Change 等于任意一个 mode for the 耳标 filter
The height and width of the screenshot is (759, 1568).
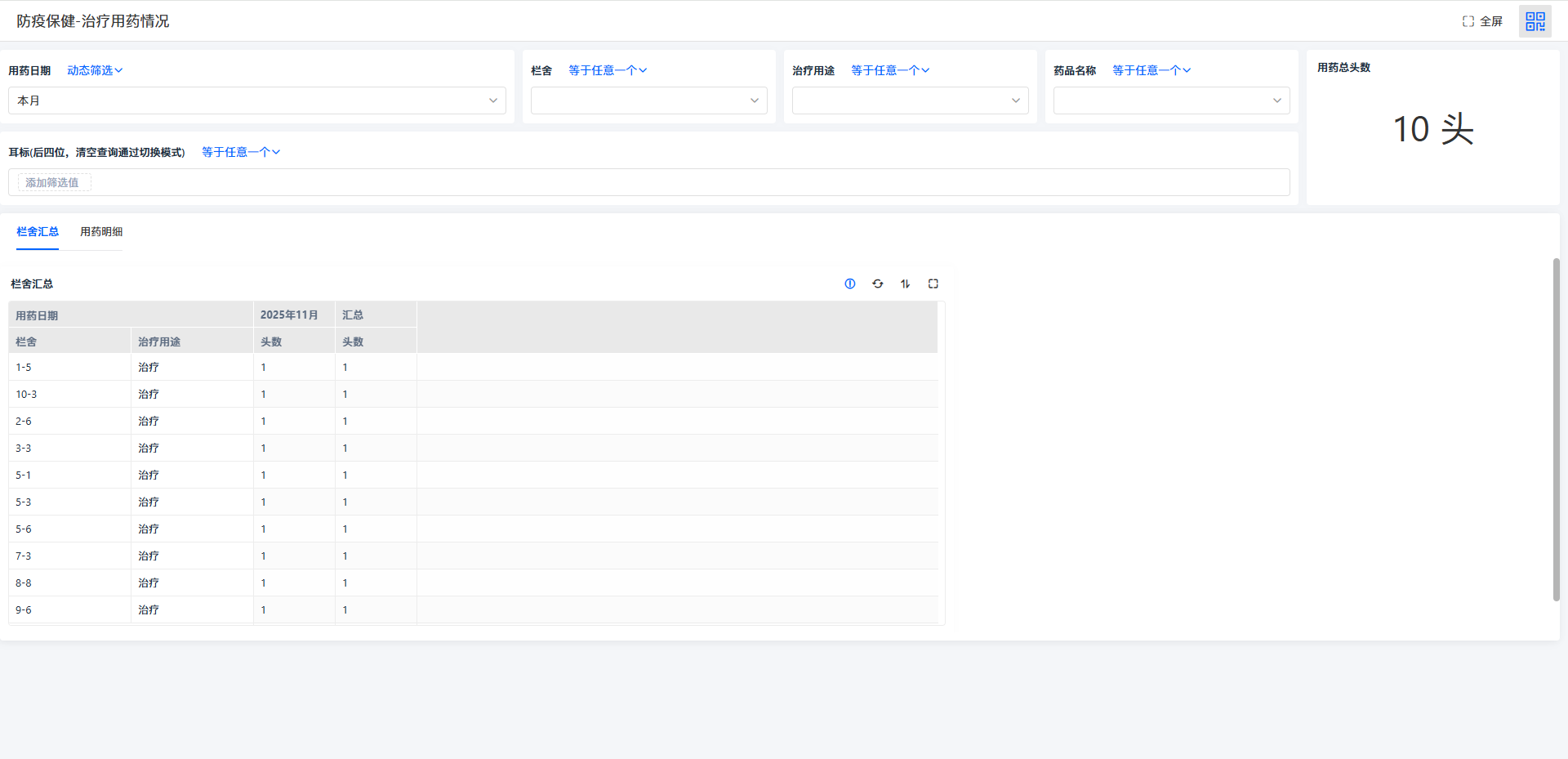(x=241, y=152)
